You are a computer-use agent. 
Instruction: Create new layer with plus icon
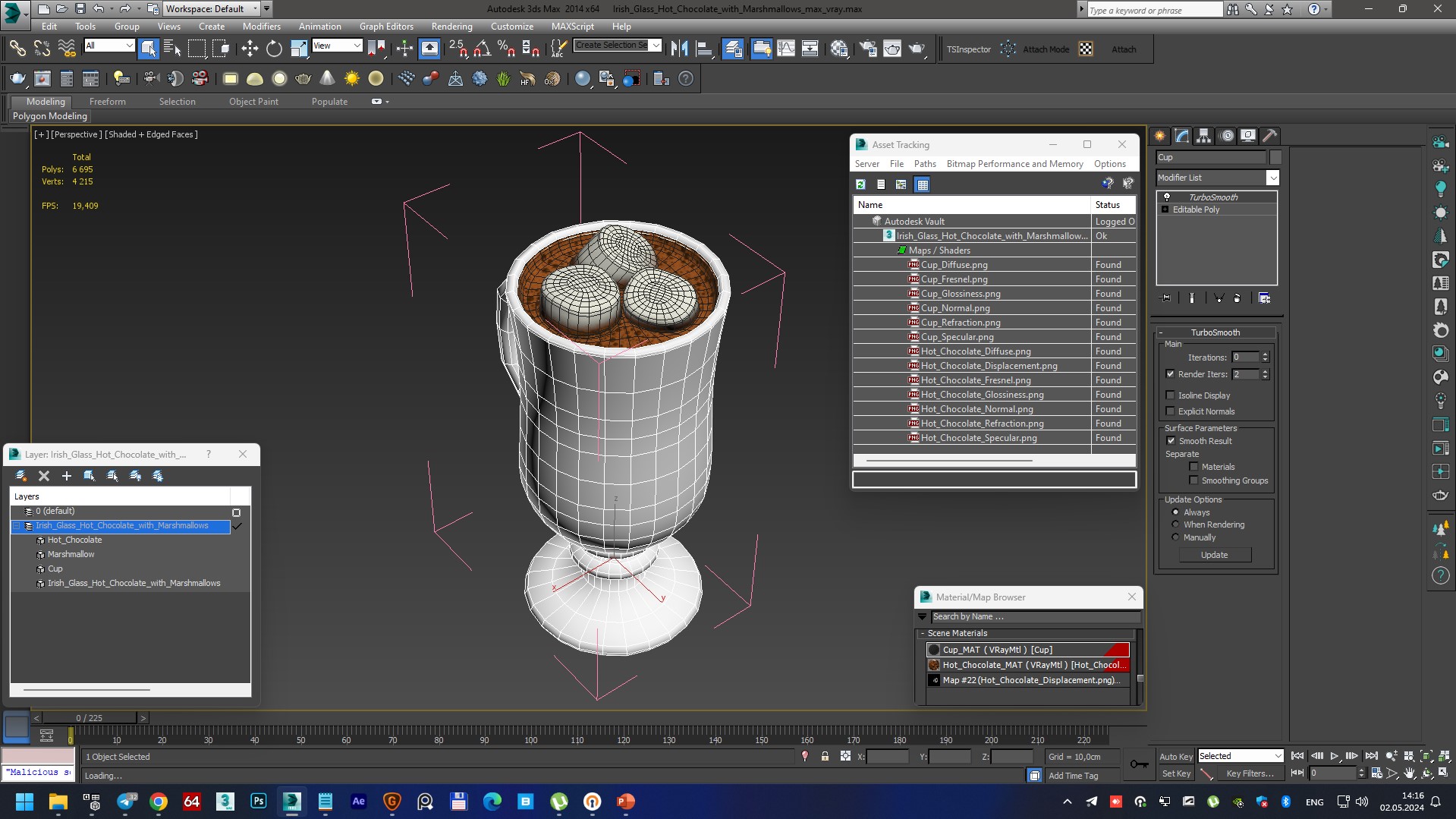click(x=67, y=476)
